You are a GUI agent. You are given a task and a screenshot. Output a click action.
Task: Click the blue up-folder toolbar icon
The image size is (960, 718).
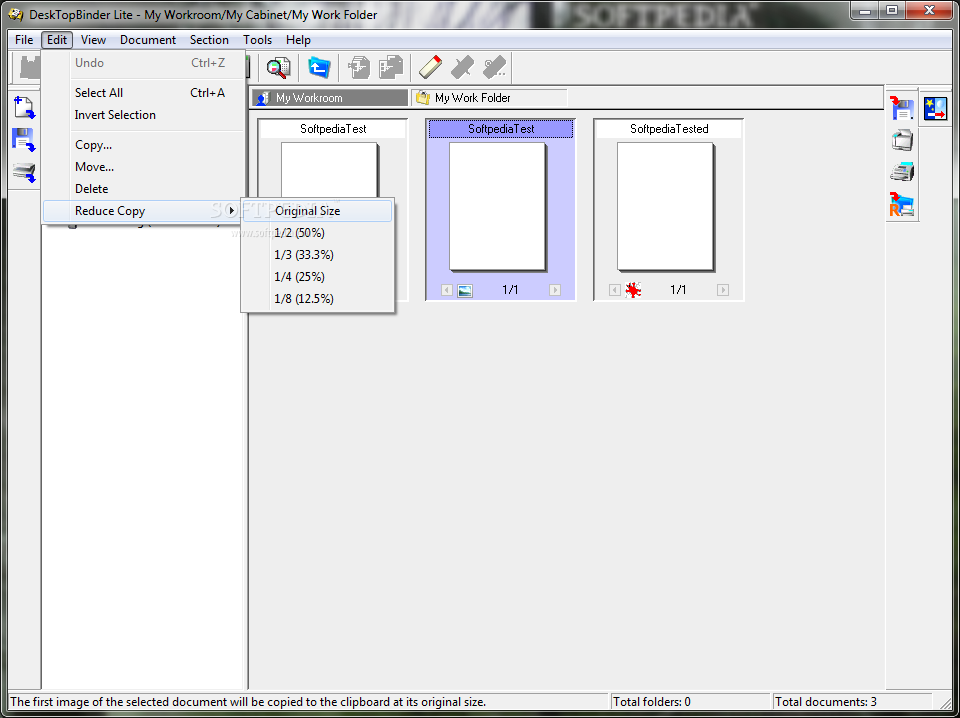319,67
